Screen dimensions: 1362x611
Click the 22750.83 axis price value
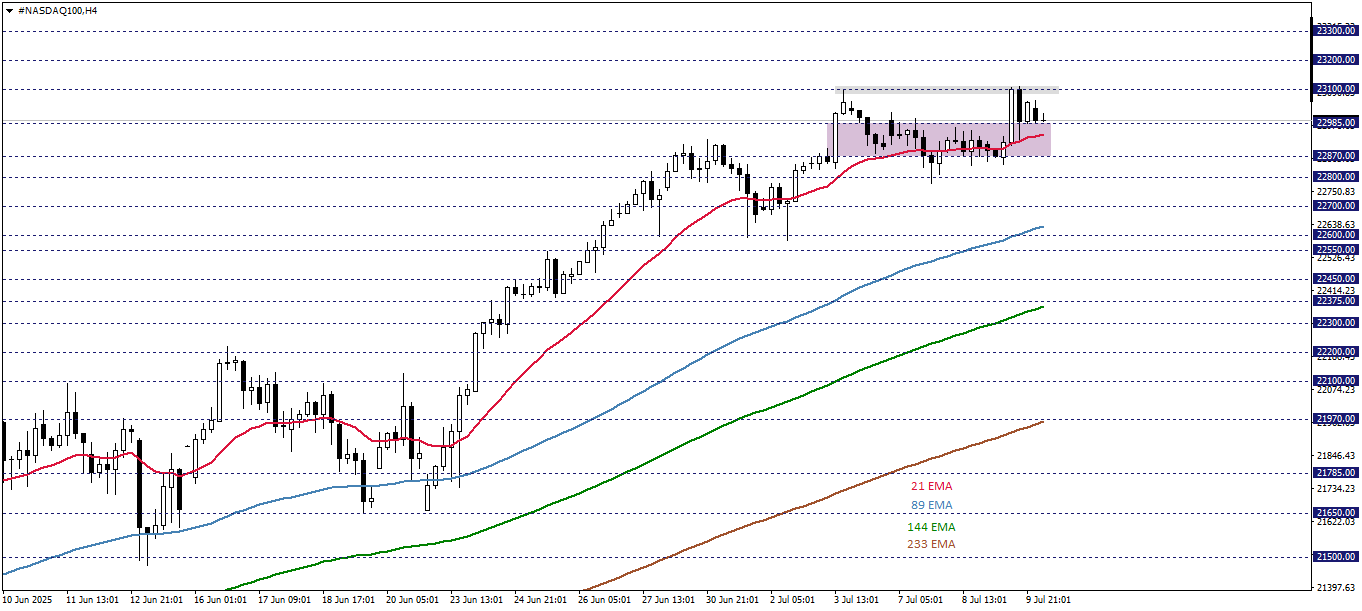coord(1337,191)
